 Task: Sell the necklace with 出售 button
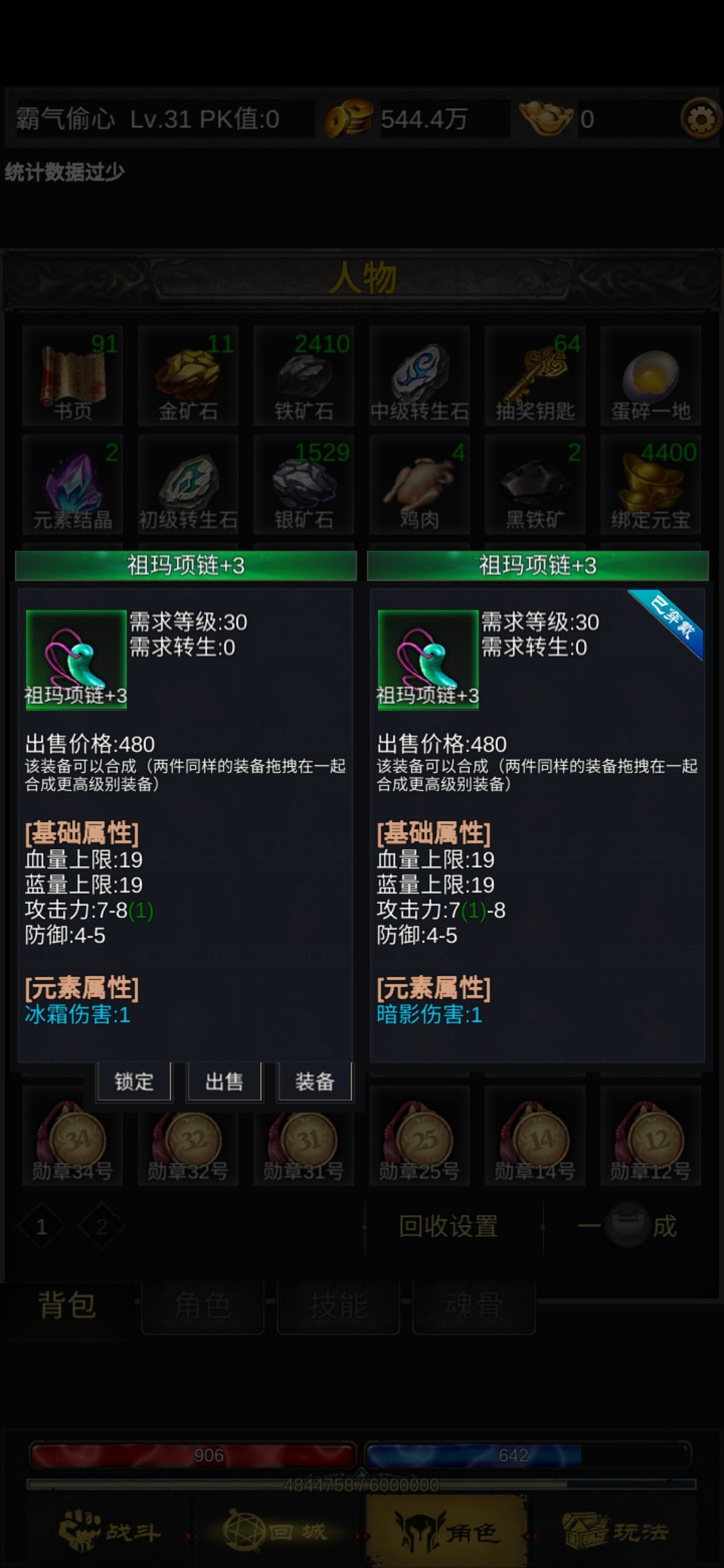(x=225, y=1082)
